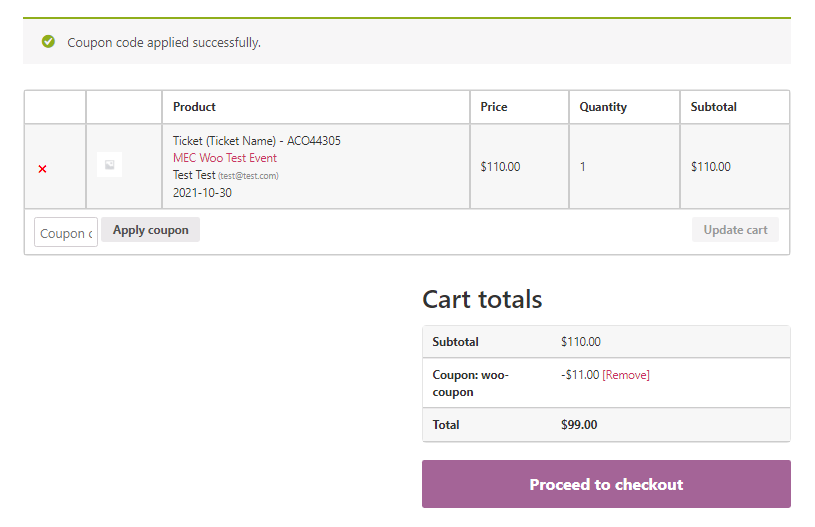Click the Quantity column header
815x527 pixels.
603,107
